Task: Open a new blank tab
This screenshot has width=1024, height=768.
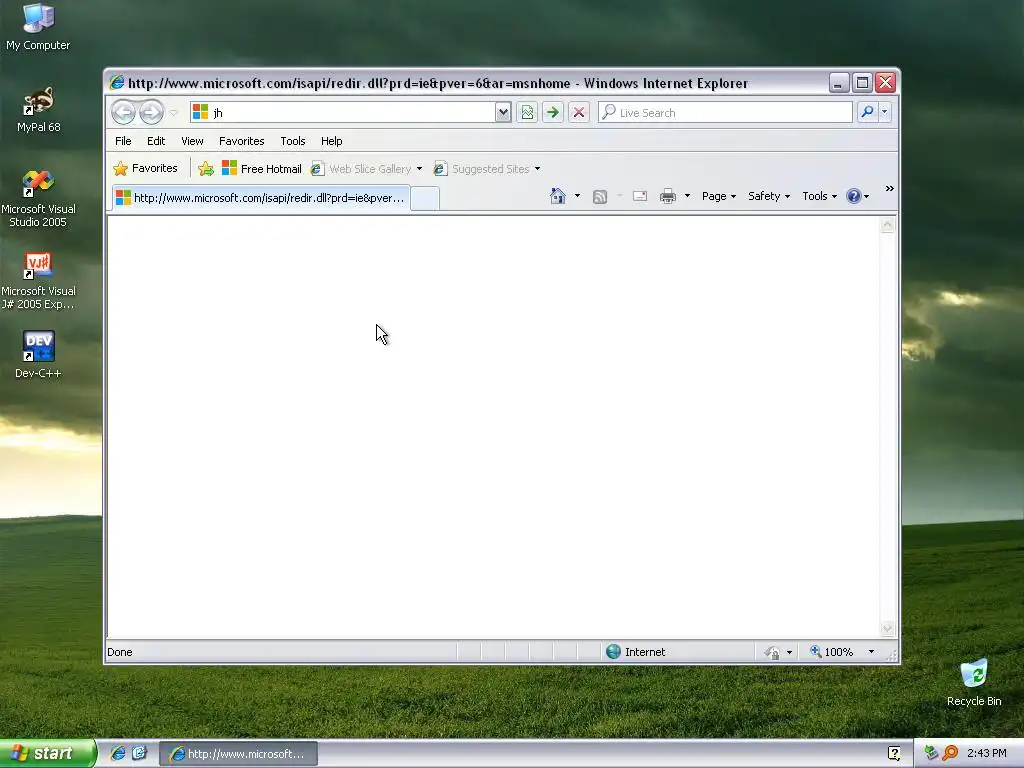Action: tap(424, 199)
